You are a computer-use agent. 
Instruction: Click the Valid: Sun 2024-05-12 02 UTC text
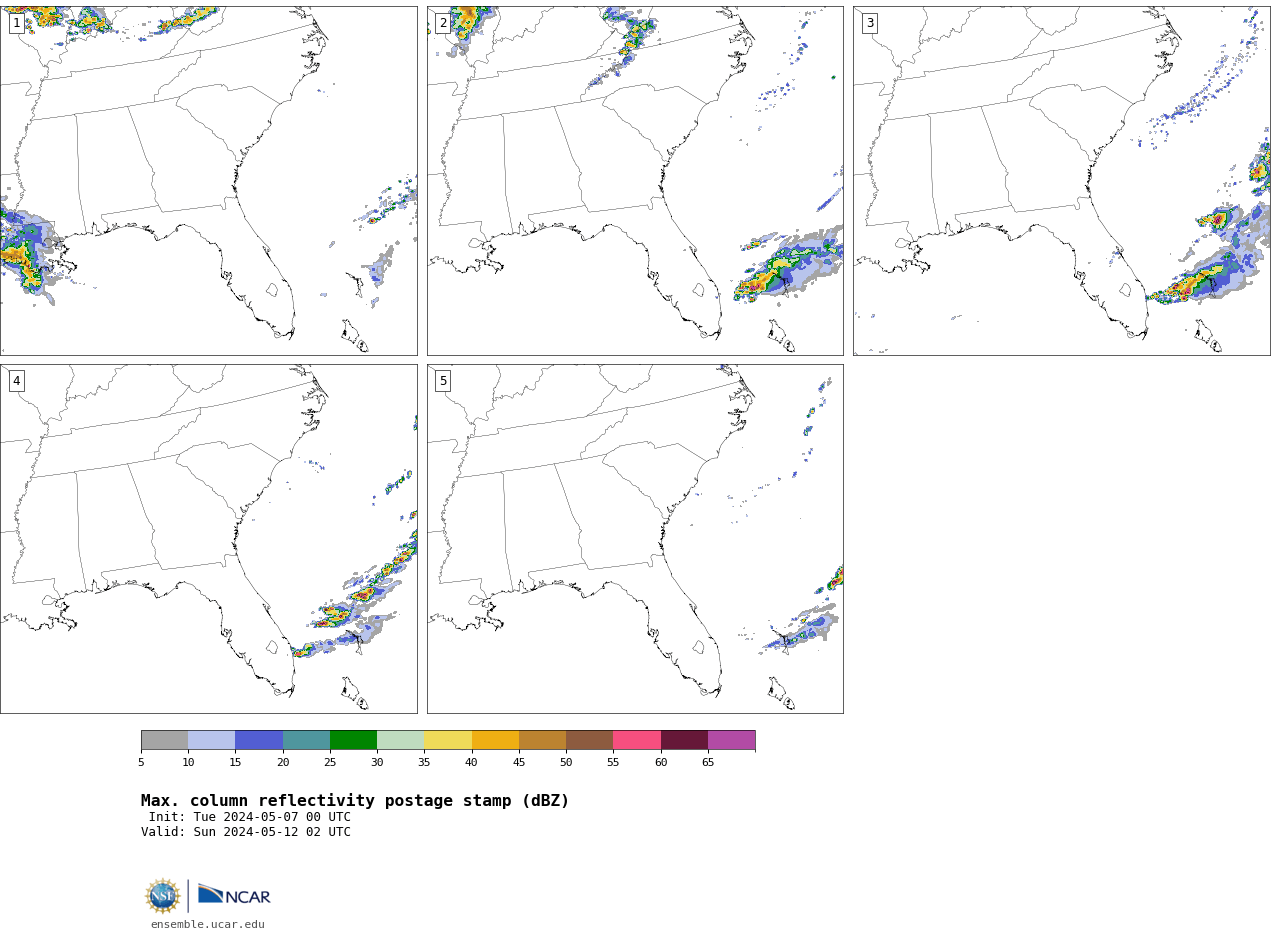click(x=246, y=832)
